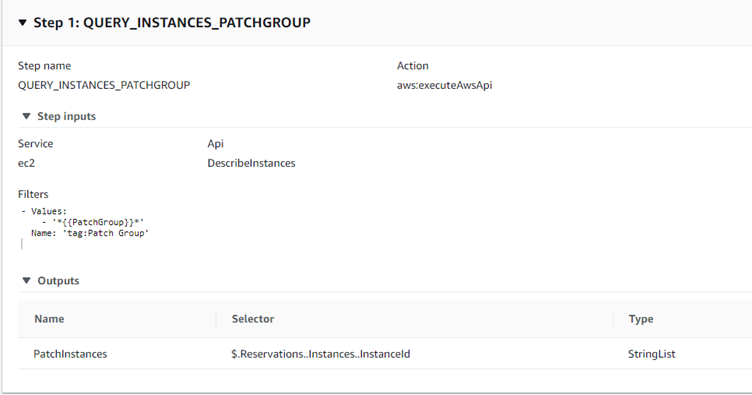
Task: Select the aws:executeAwsApi action value
Action: (x=445, y=85)
